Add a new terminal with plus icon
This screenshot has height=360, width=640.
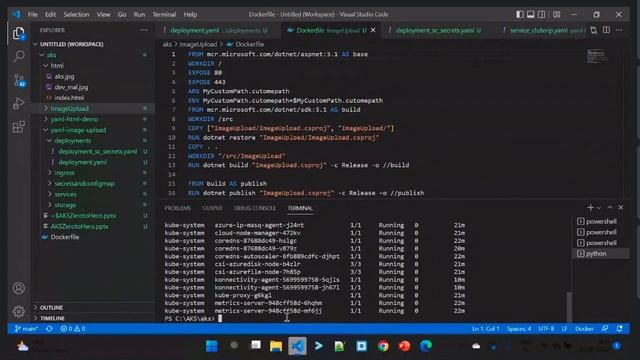(590, 208)
